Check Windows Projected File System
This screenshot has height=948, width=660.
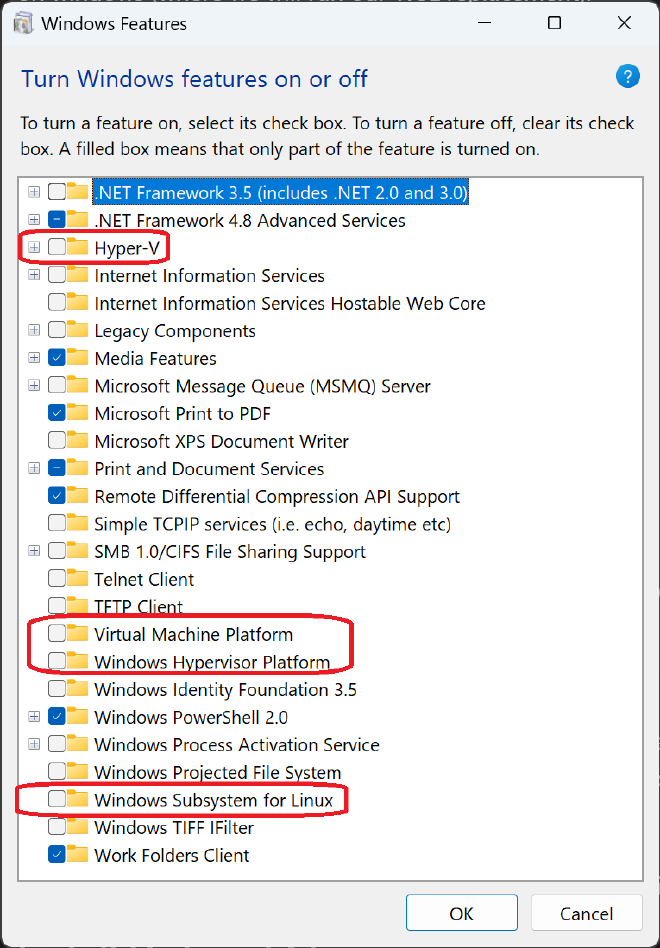click(57, 772)
